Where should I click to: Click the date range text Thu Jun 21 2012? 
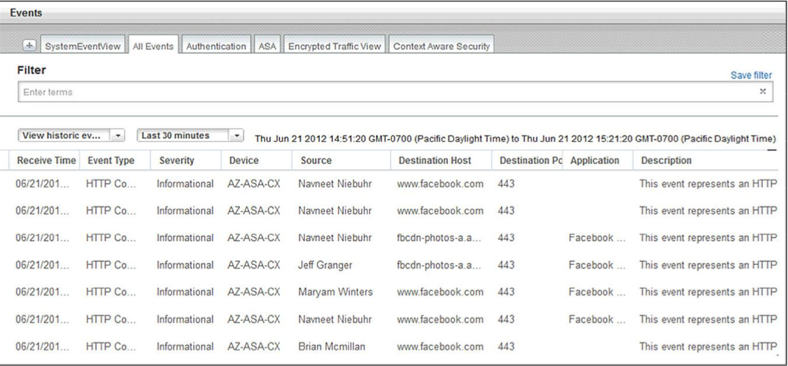515,139
